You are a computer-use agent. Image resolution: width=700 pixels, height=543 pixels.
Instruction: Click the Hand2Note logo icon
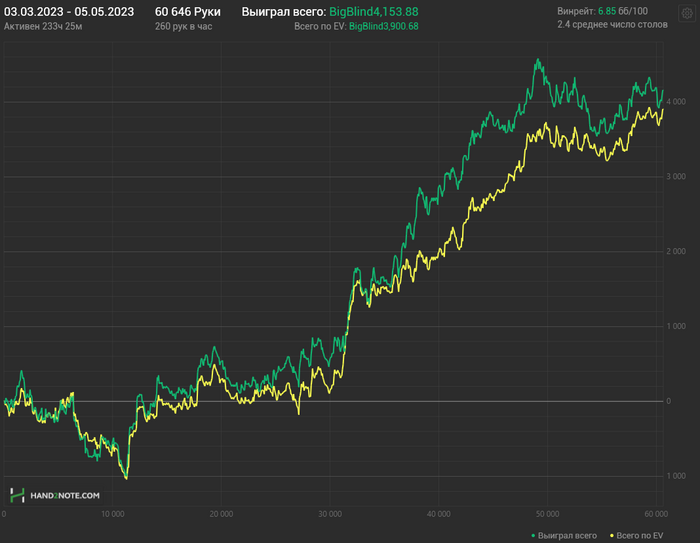17,495
